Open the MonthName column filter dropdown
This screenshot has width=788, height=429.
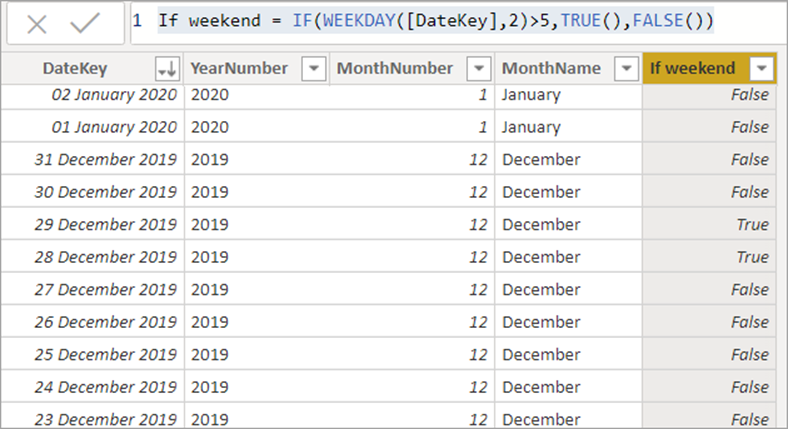point(626,68)
